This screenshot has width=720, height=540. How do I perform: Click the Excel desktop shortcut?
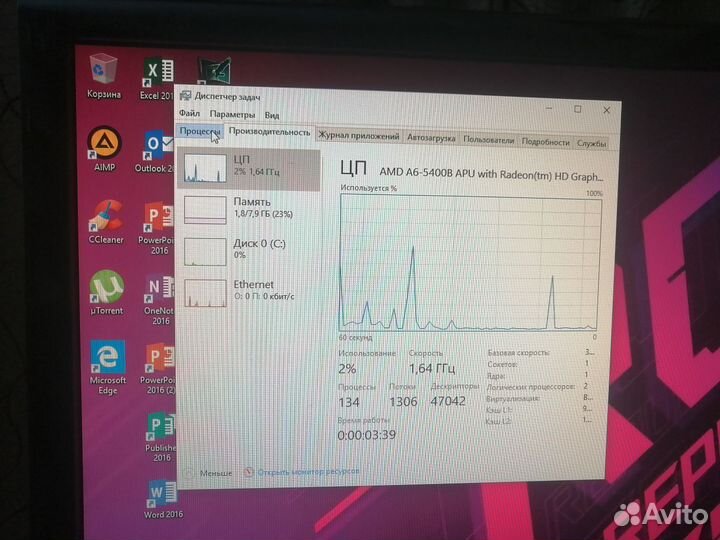click(157, 74)
